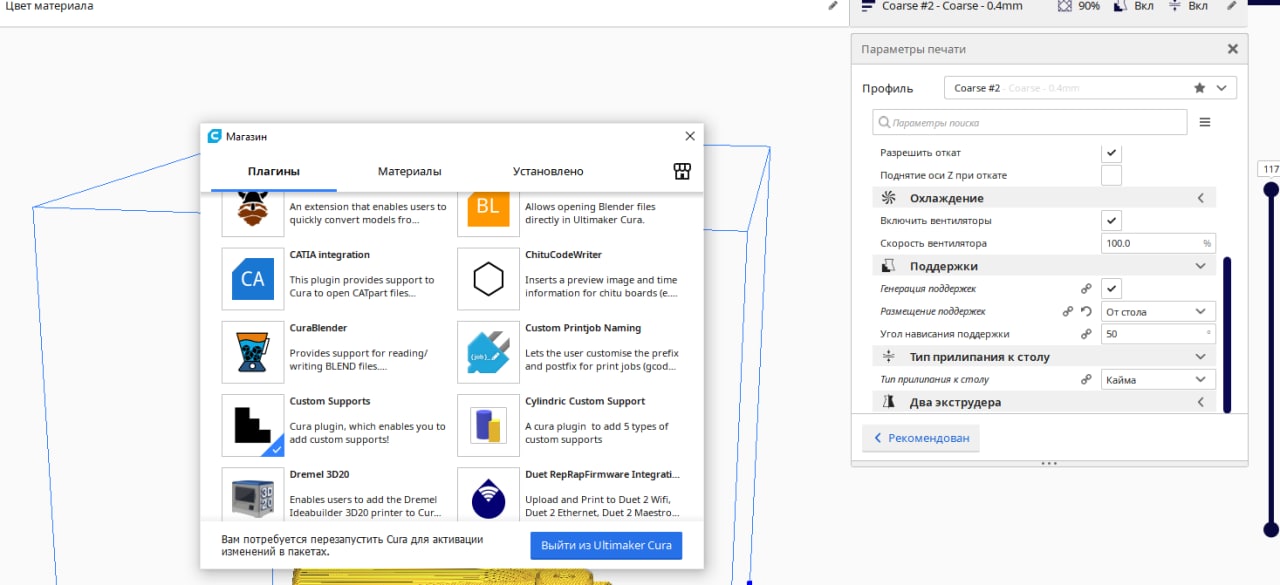The height and width of the screenshot is (585, 1280).
Task: Click the link icon for Генерация поддержек
Action: pos(1086,289)
